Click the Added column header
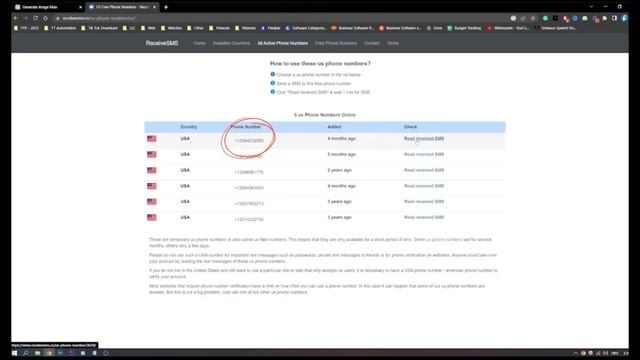 click(x=334, y=127)
